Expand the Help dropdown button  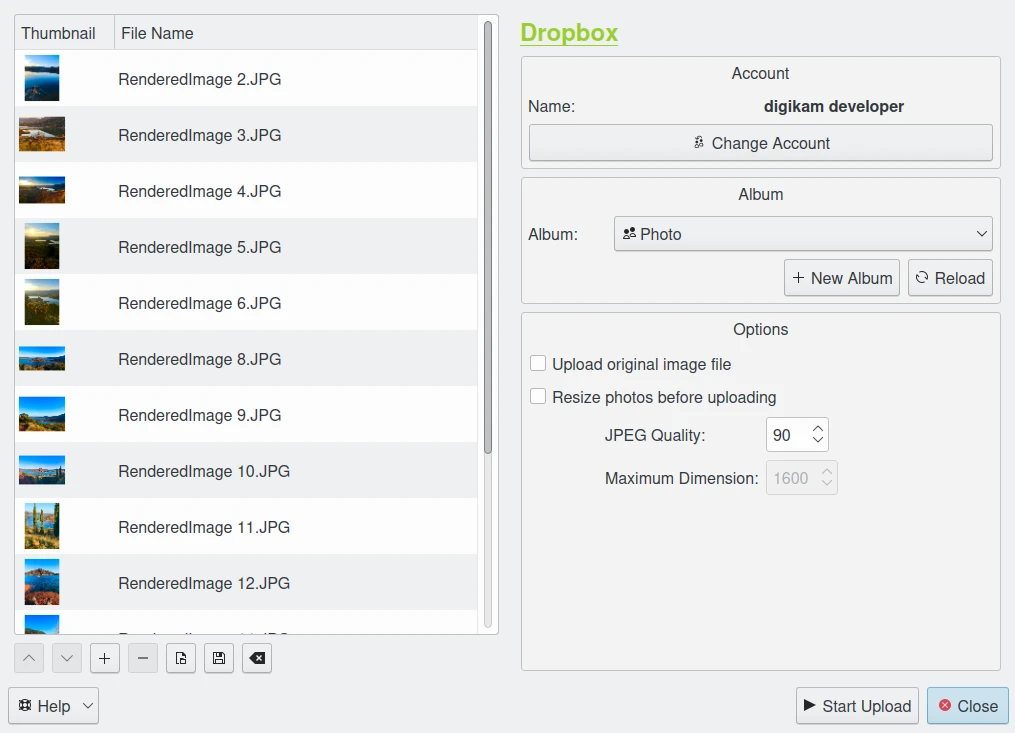(54, 706)
